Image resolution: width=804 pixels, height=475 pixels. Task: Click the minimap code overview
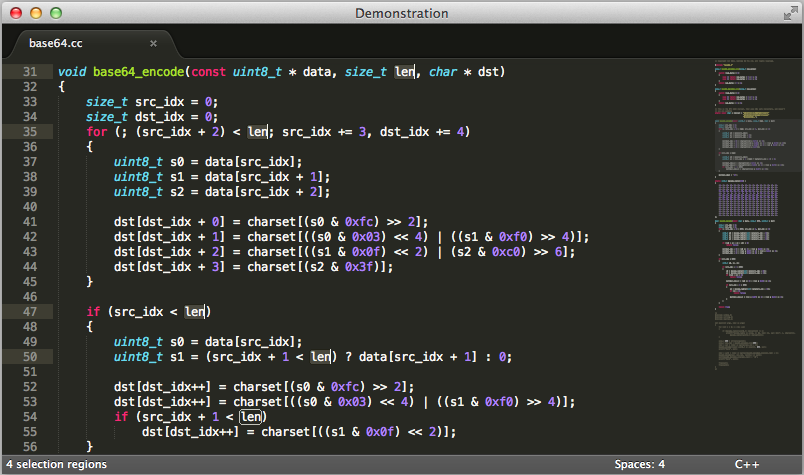click(756, 215)
